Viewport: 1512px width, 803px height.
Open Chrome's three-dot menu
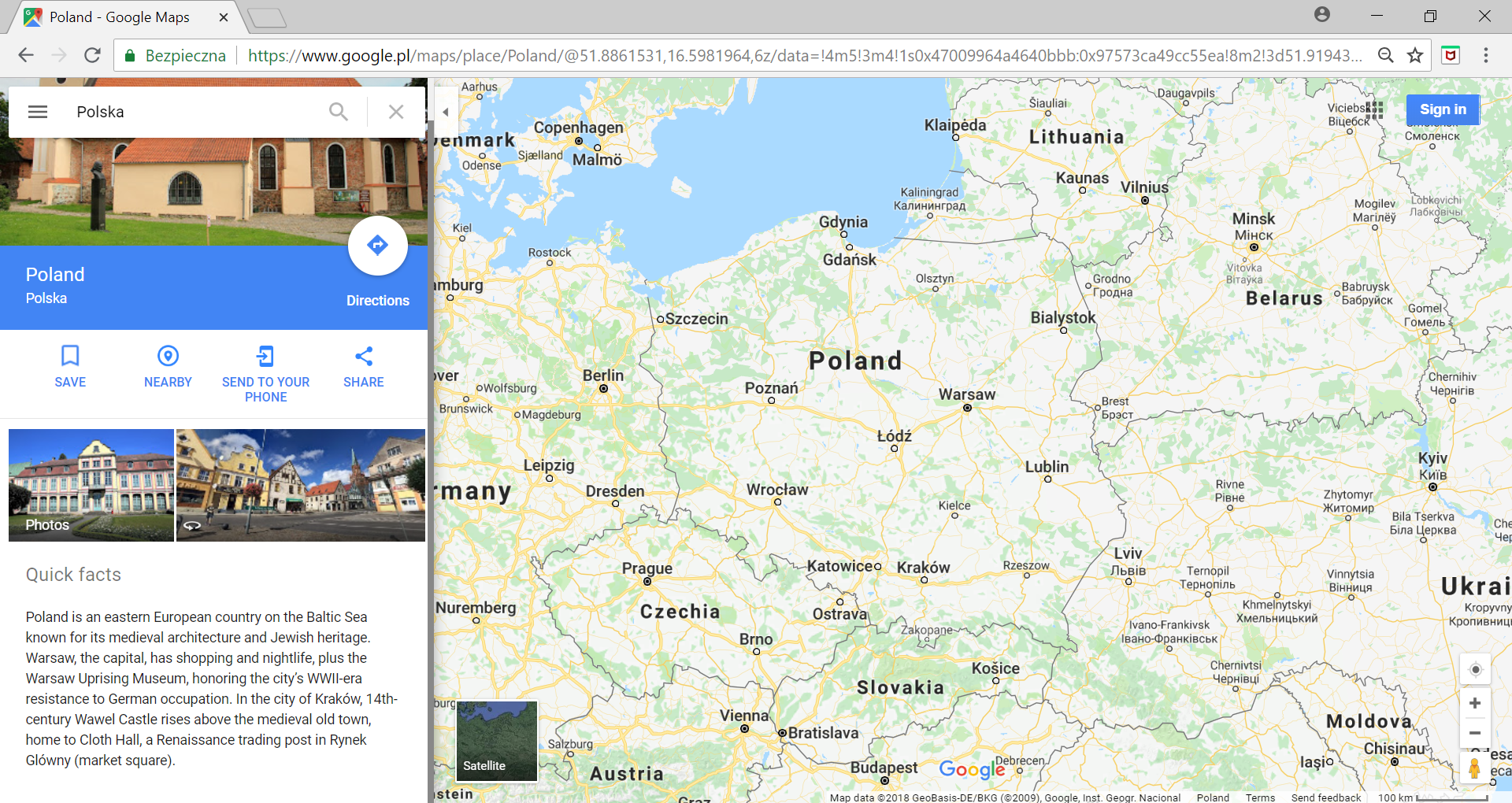1486,55
